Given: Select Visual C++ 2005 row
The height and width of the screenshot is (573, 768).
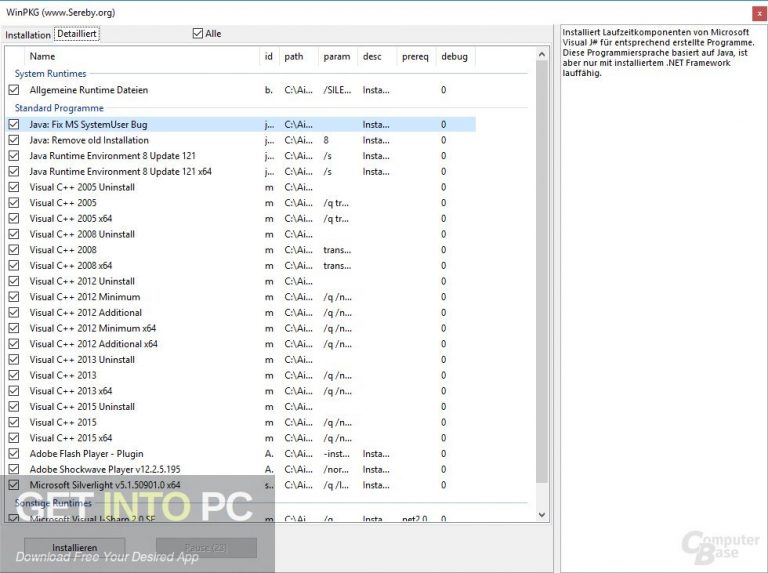Looking at the screenshot, I should [x=240, y=203].
